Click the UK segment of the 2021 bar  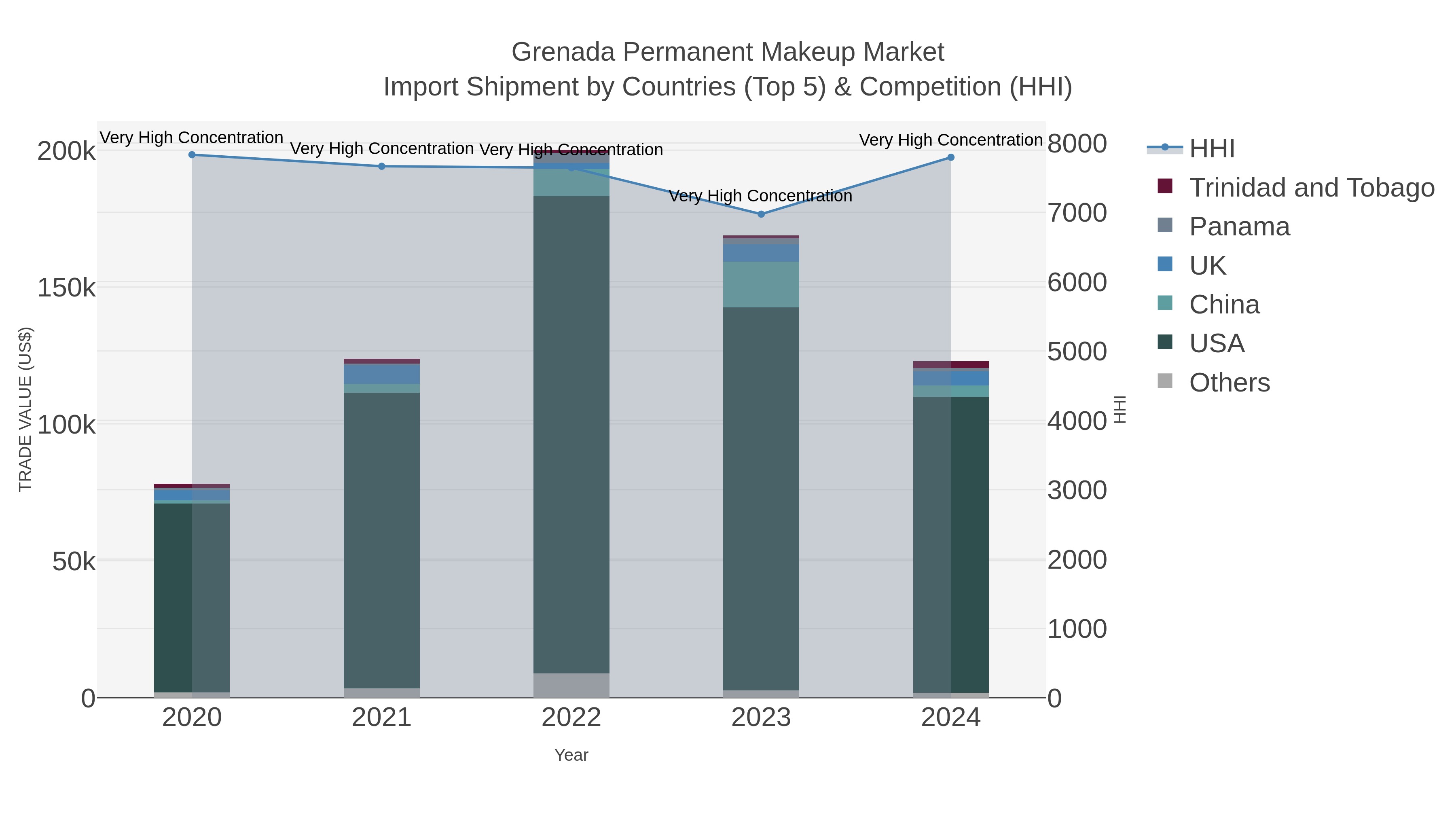tap(381, 374)
